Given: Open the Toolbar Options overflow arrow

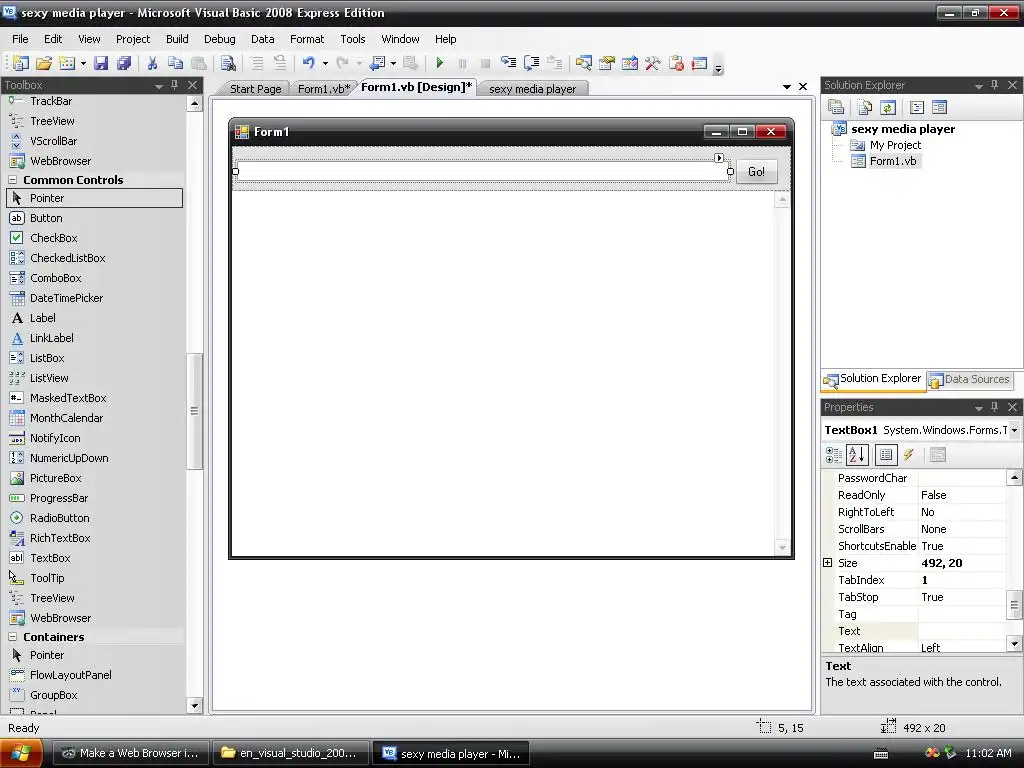Looking at the screenshot, I should 718,68.
